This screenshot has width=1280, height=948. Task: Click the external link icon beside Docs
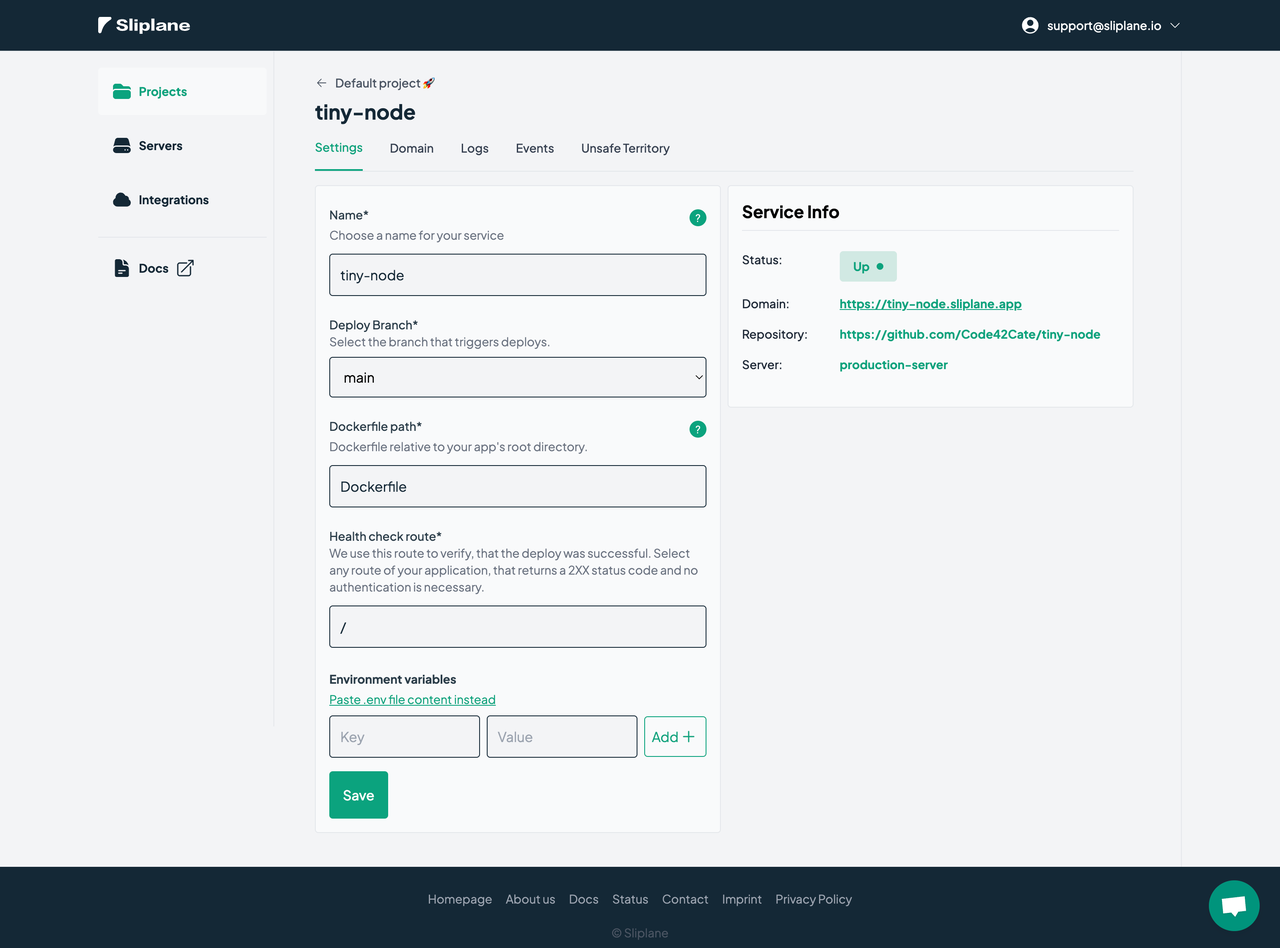[x=185, y=268]
